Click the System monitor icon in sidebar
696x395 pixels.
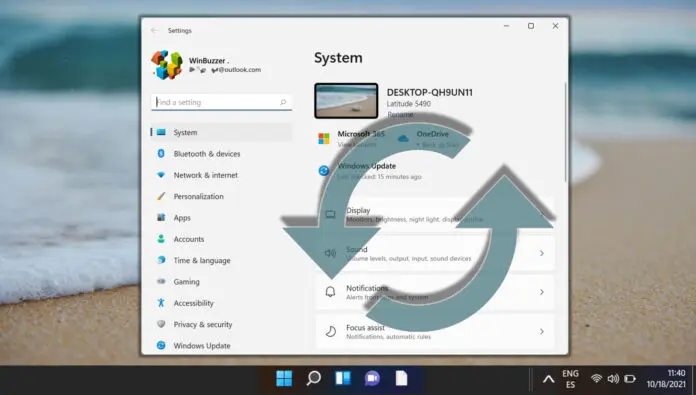pyautogui.click(x=161, y=132)
